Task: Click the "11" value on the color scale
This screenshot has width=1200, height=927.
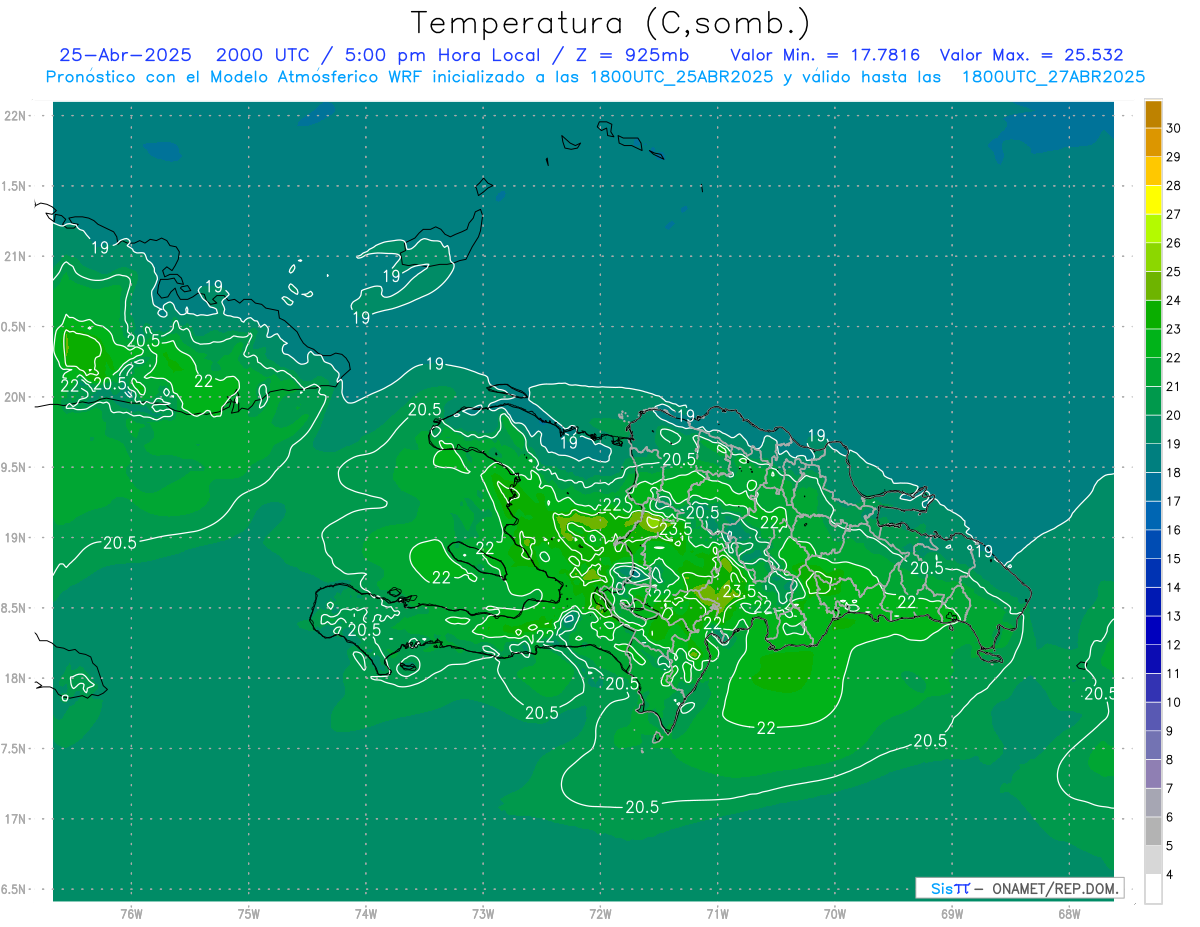Action: tap(1175, 673)
